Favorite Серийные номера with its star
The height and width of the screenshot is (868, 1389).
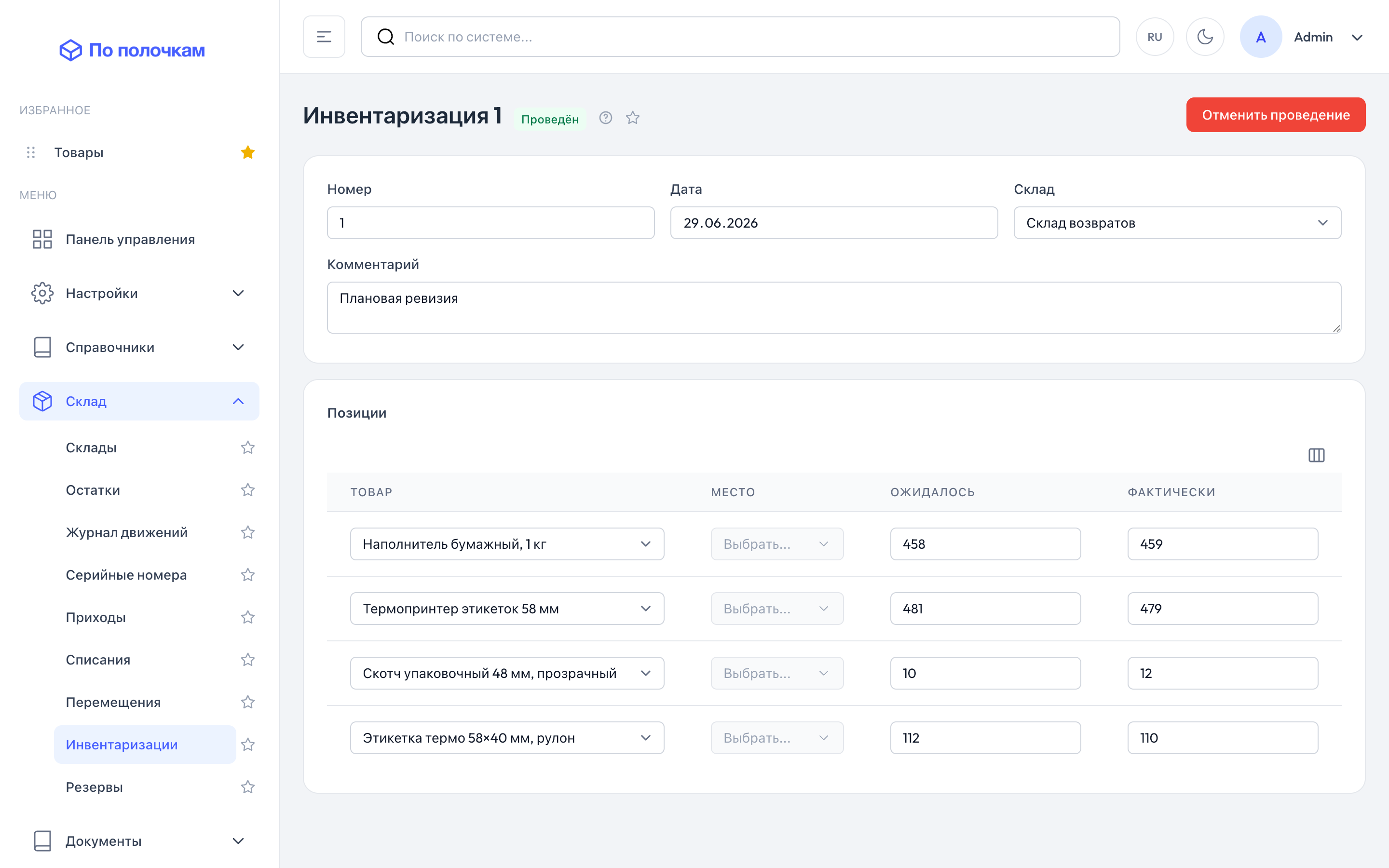point(247,575)
